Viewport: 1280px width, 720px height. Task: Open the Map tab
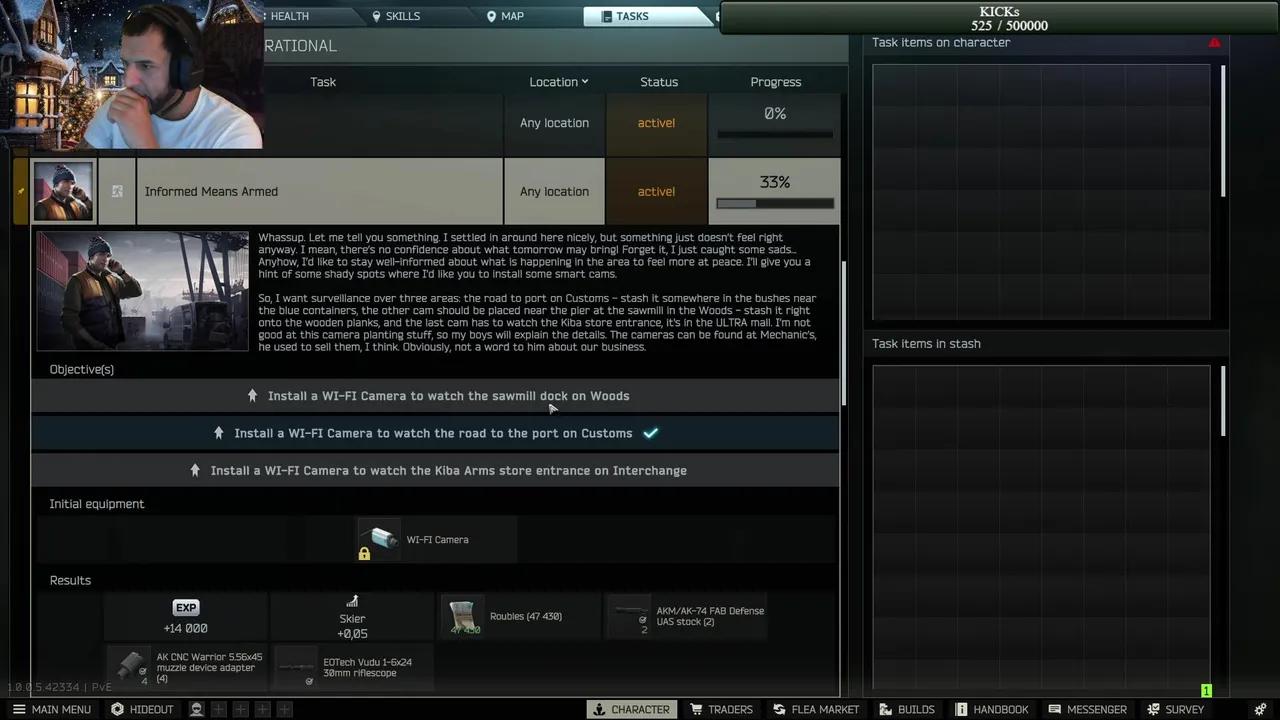pos(505,16)
